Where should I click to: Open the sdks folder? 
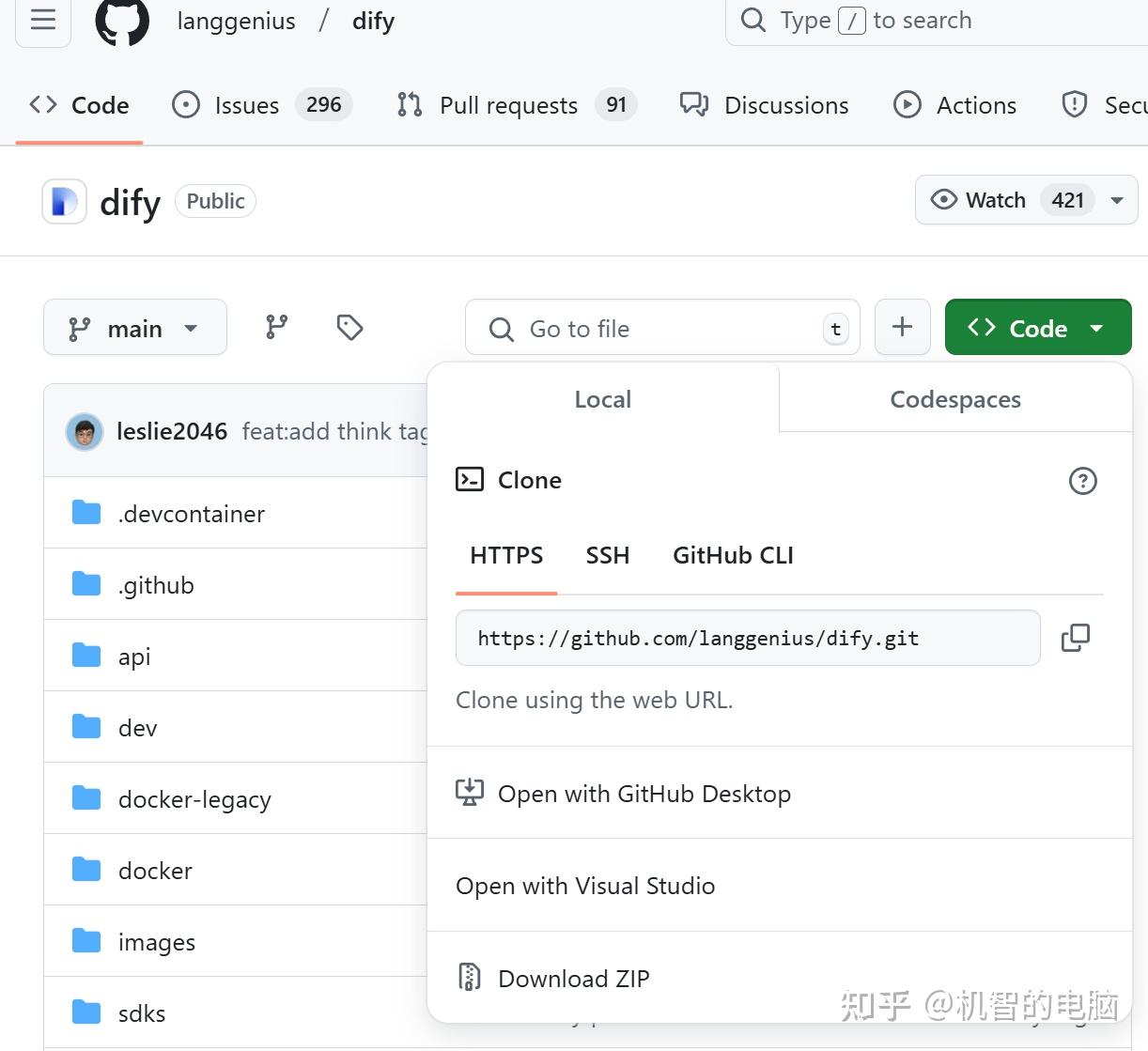tap(142, 1013)
